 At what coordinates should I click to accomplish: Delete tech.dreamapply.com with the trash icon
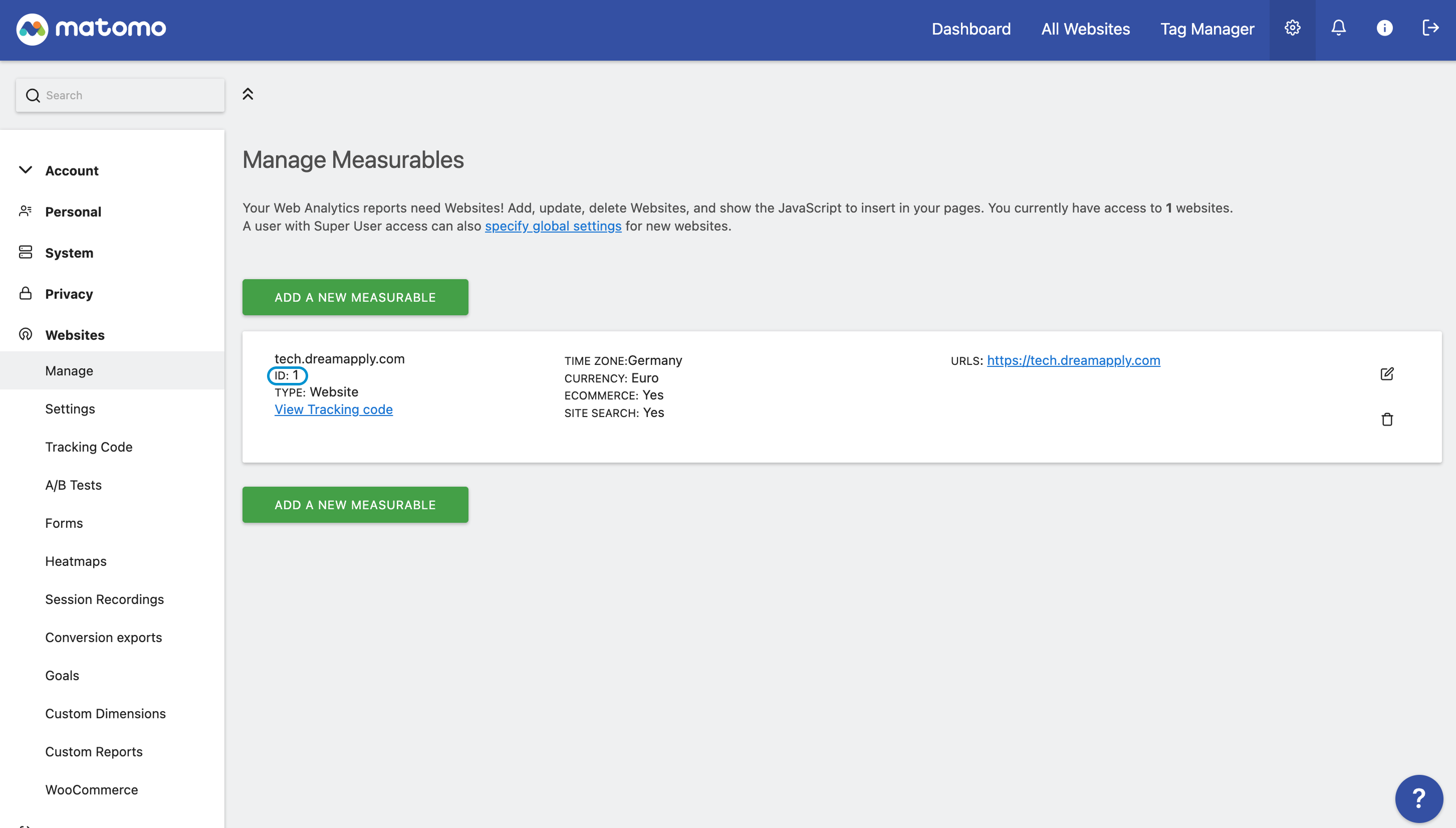1387,419
